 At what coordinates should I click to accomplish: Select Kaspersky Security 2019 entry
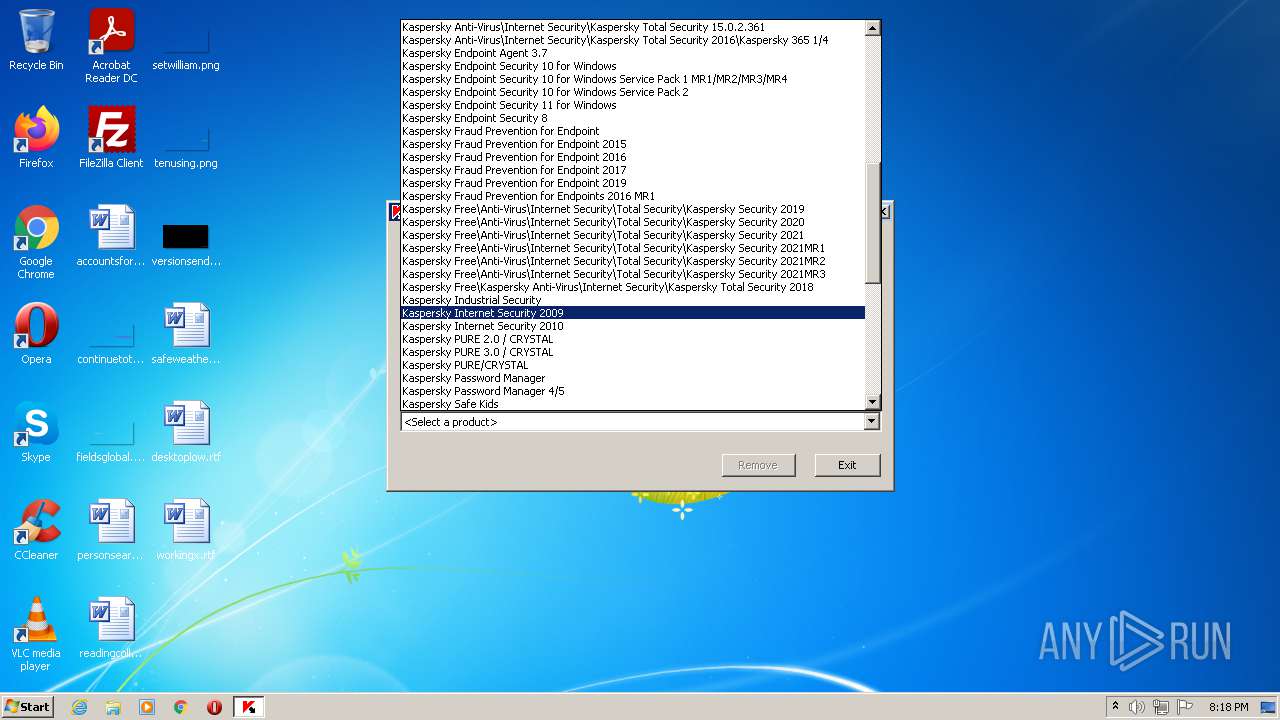tap(632, 209)
